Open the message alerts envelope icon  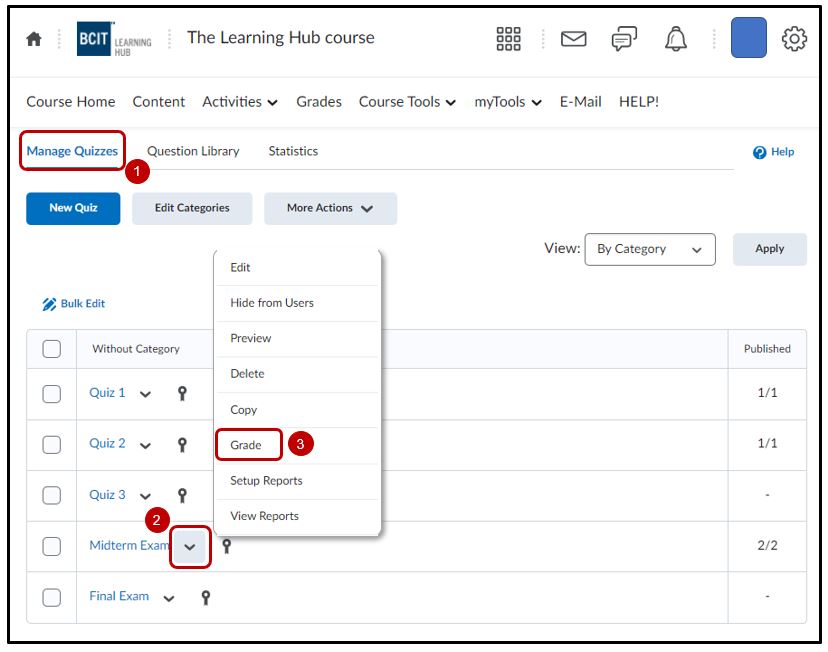click(573, 39)
